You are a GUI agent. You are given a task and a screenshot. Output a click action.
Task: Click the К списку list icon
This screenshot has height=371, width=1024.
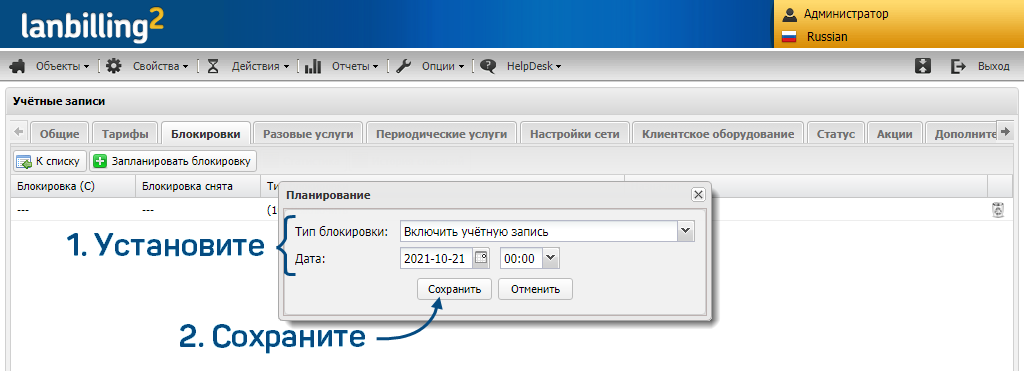24,161
